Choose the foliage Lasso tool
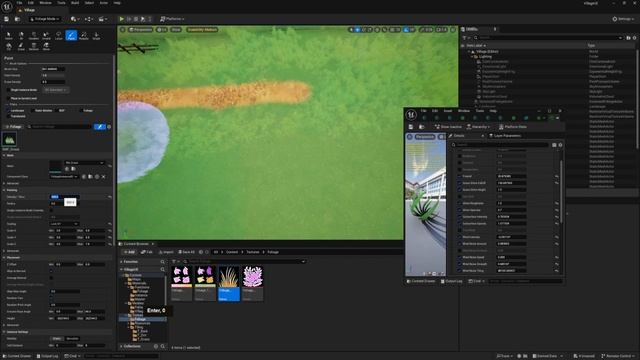Viewport: 640px width, 360px height. click(58, 36)
